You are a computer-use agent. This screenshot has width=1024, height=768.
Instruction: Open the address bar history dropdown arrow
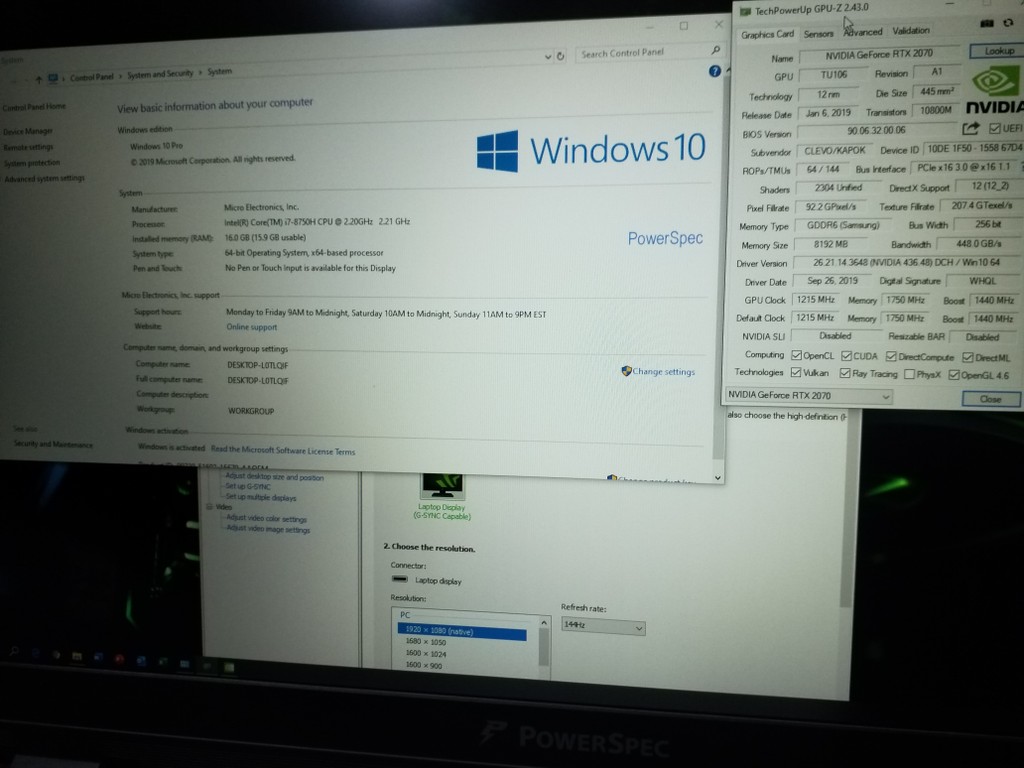[x=548, y=57]
